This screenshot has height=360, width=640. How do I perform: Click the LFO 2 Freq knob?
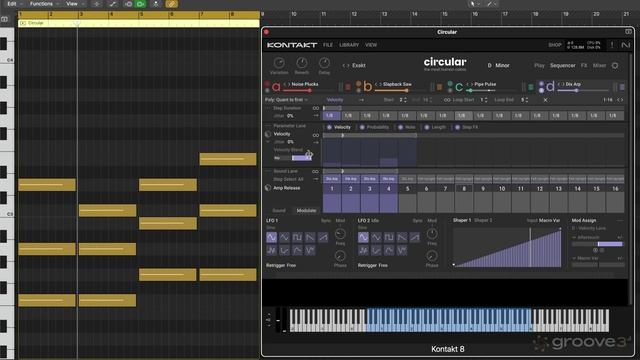pyautogui.click(x=432, y=234)
